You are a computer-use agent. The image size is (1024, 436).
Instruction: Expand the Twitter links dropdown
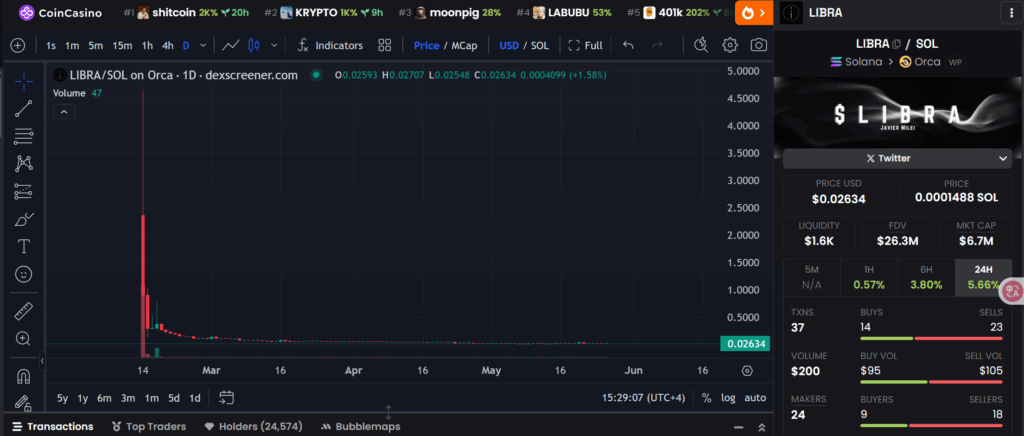coord(1003,158)
